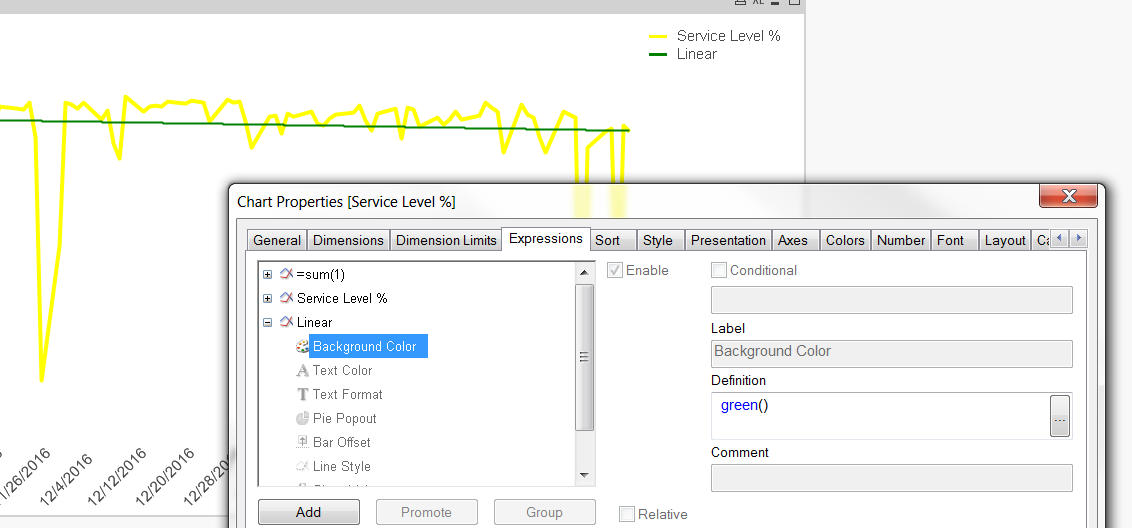Select the =sum(1) expression
The width and height of the screenshot is (1132, 528).
tap(321, 274)
